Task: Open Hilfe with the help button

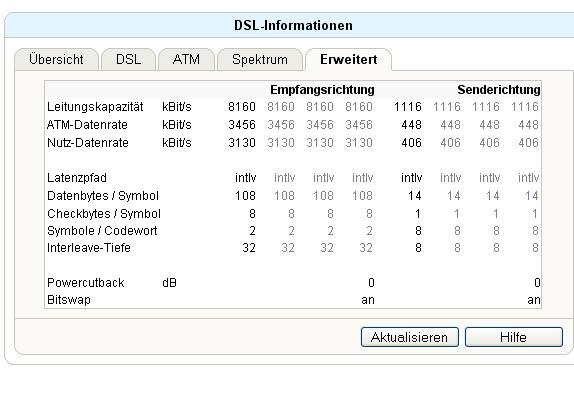Action: 514,337
